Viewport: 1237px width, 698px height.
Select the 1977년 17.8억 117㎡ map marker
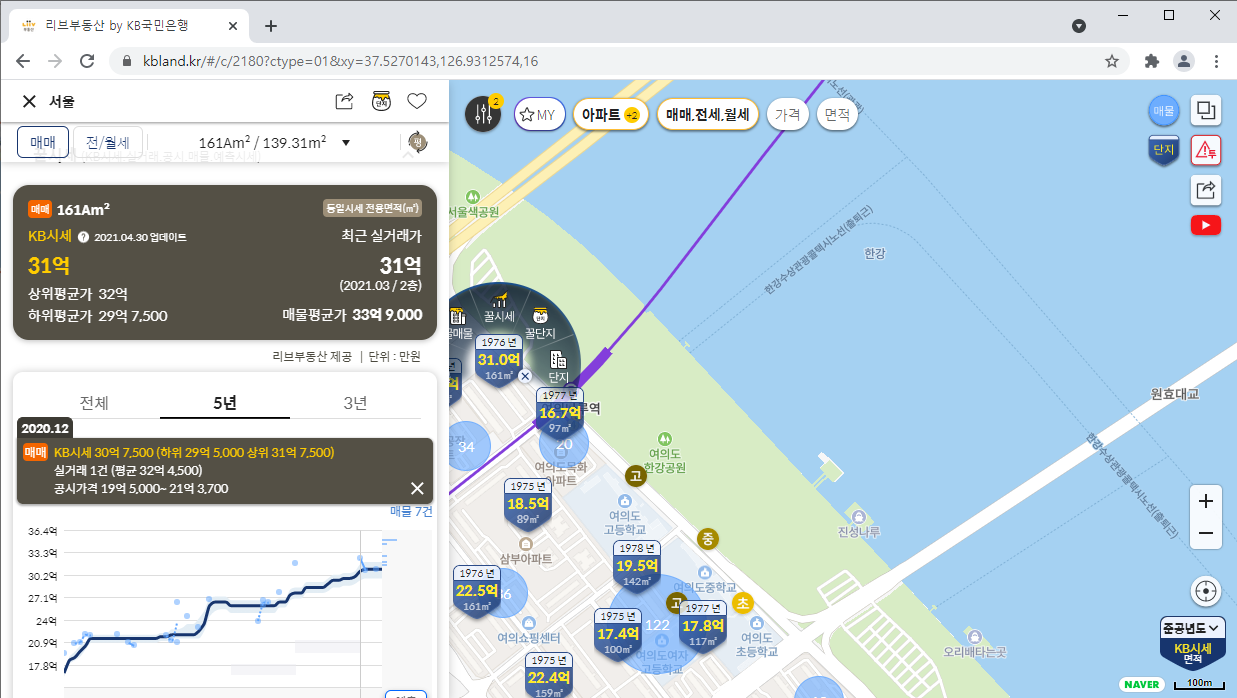point(704,625)
